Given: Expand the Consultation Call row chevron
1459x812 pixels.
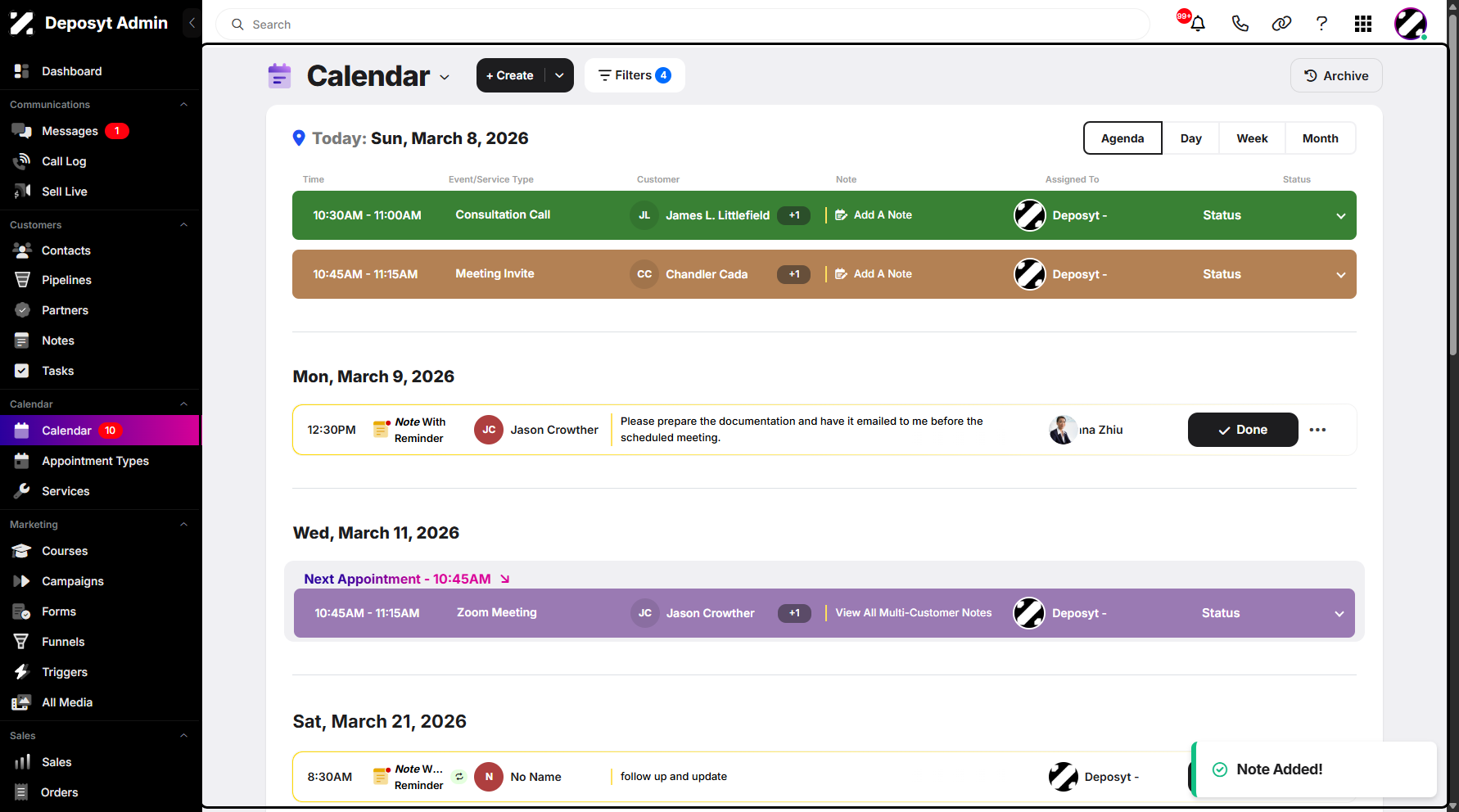Looking at the screenshot, I should click(x=1340, y=216).
